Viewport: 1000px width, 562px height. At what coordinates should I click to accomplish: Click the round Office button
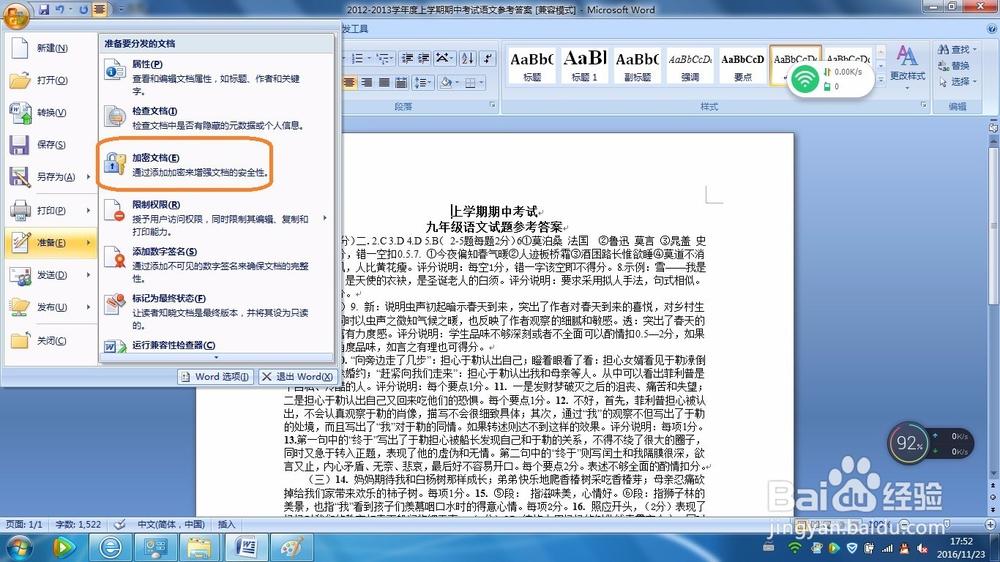(15, 15)
